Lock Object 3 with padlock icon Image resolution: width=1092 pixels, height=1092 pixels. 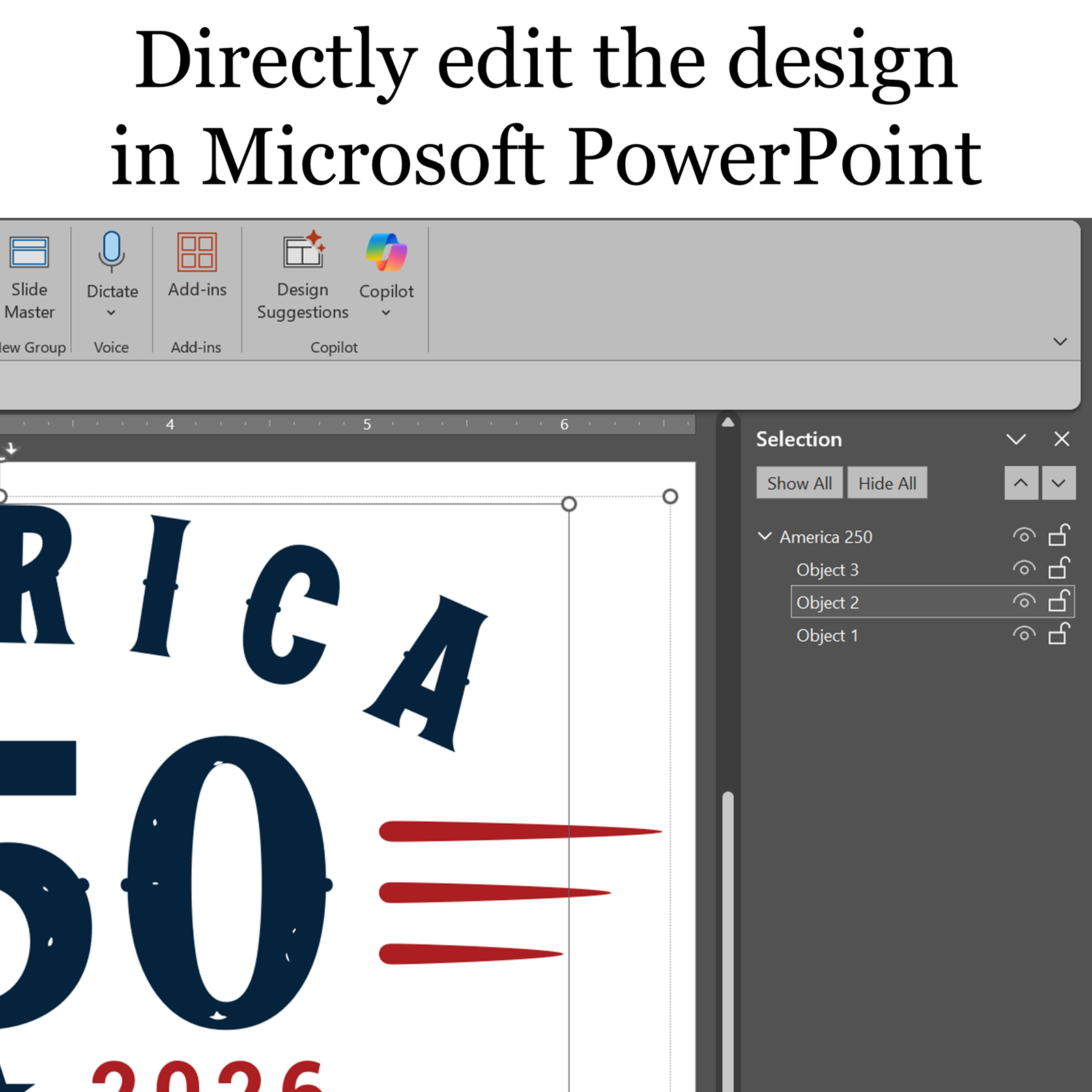1059,567
